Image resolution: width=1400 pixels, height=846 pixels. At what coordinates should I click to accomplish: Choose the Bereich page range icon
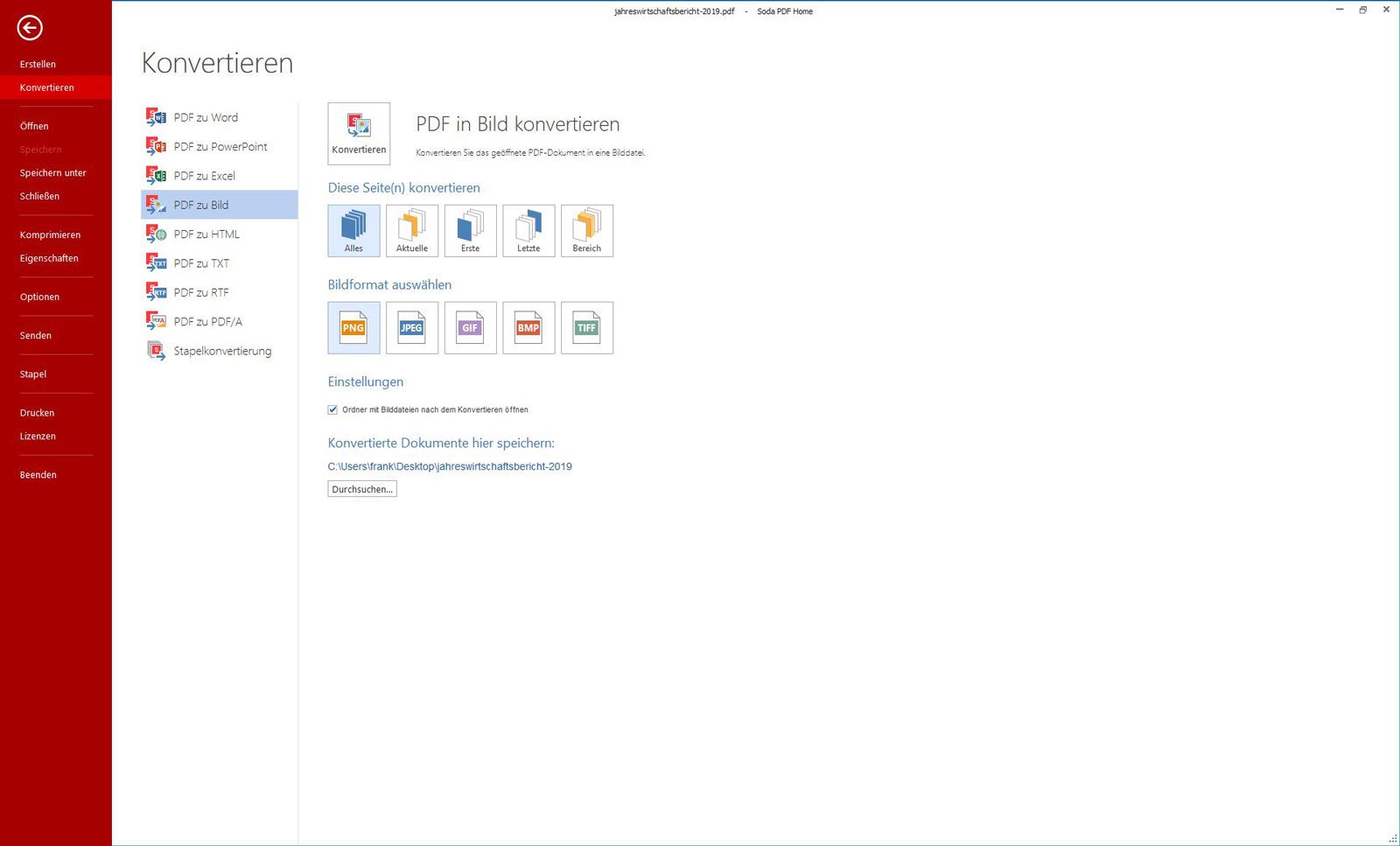[x=587, y=230]
